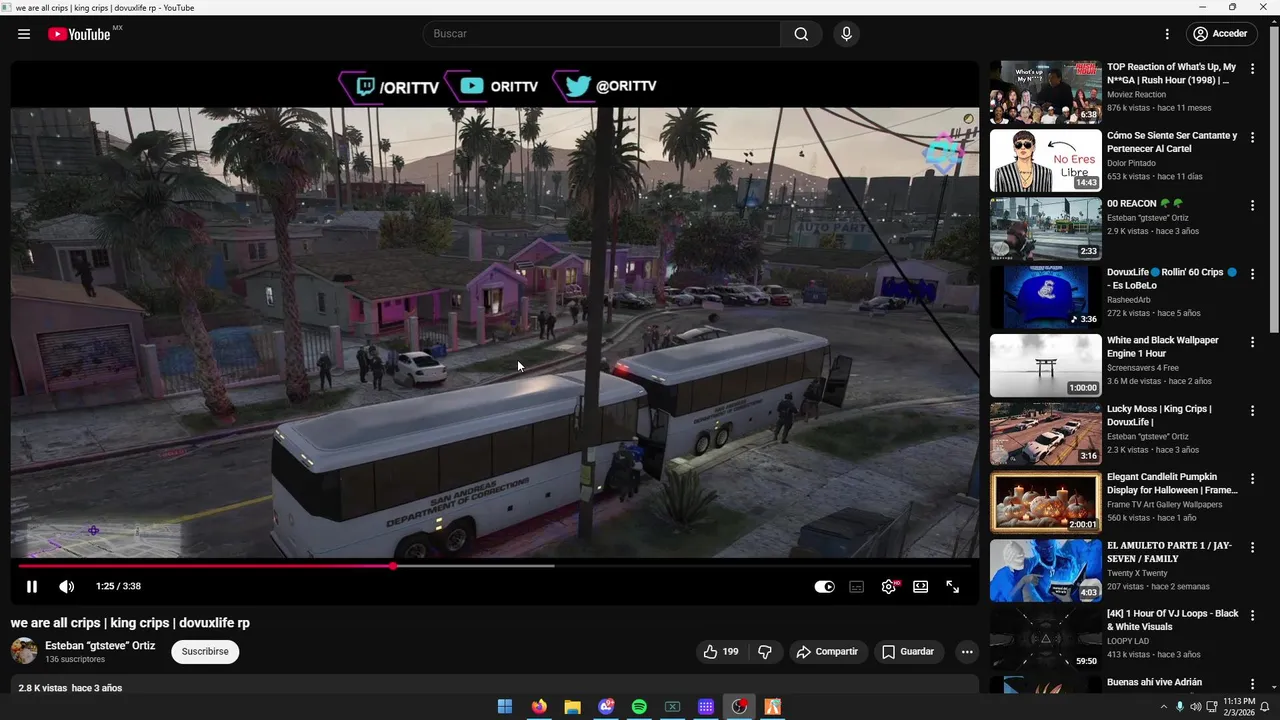Click the progress bar scrubber dot

[393, 566]
